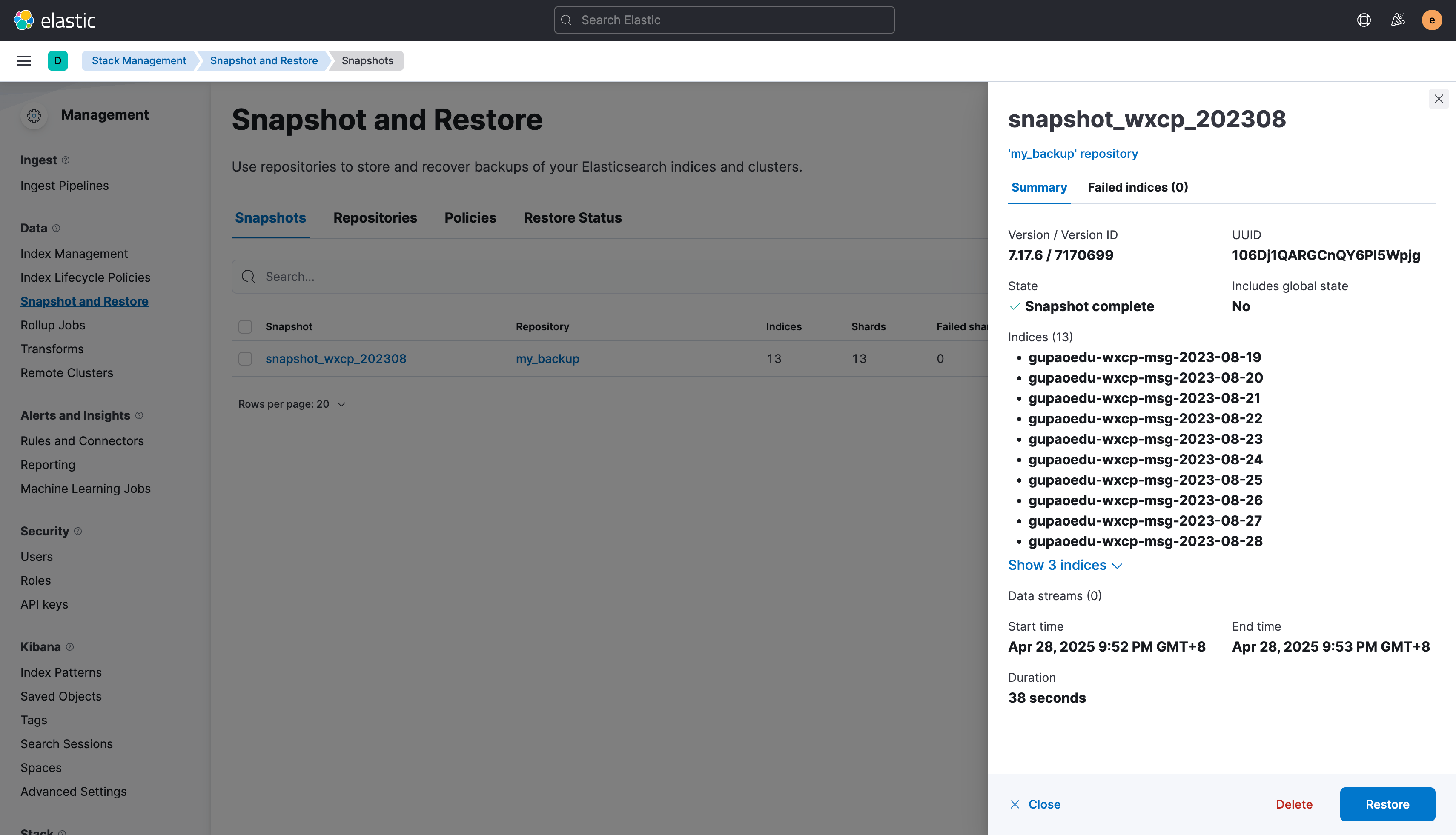This screenshot has width=1456, height=835.
Task: Open Rows per page dropdown
Action: (x=292, y=404)
